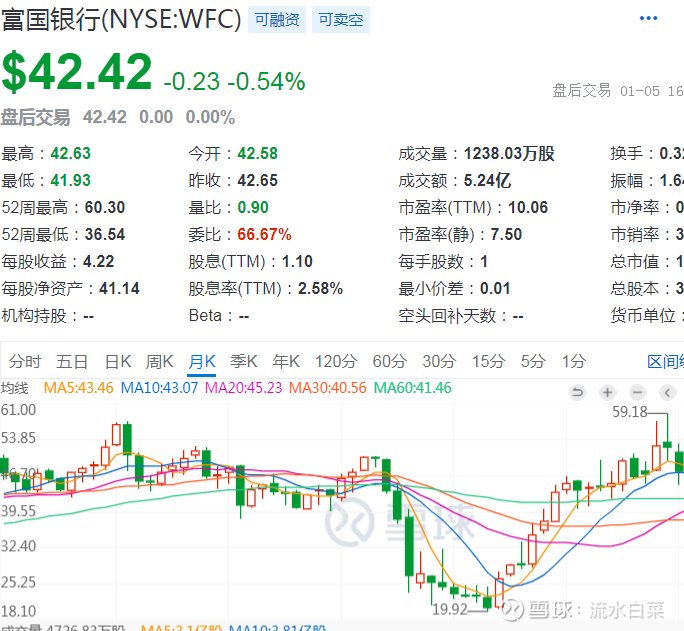Screen dimensions: 684x631
Task: Switch to 1分 chart tab
Action: [x=574, y=362]
